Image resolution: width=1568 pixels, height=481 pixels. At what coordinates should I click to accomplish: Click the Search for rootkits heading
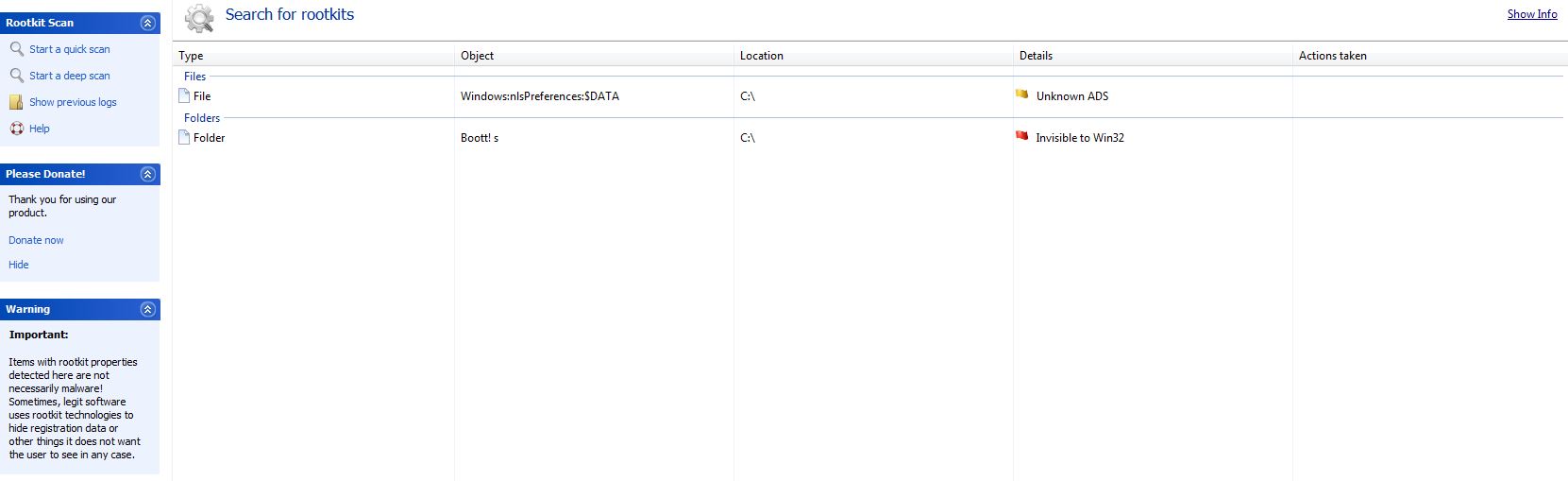coord(290,14)
